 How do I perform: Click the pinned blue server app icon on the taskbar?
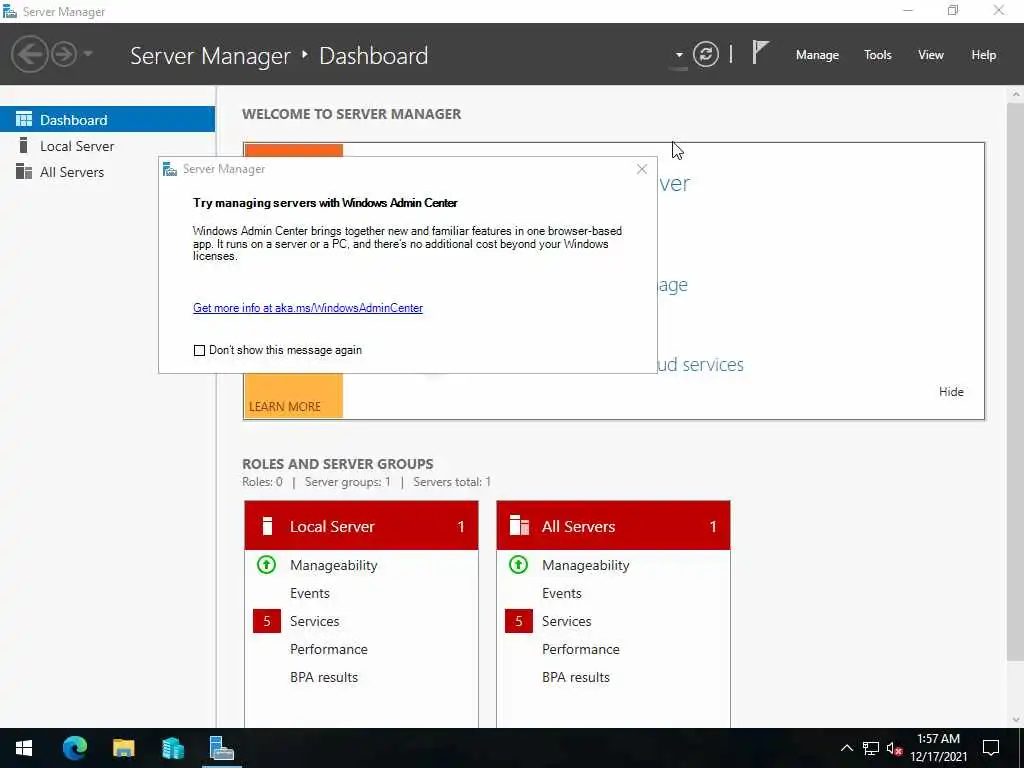[172, 748]
